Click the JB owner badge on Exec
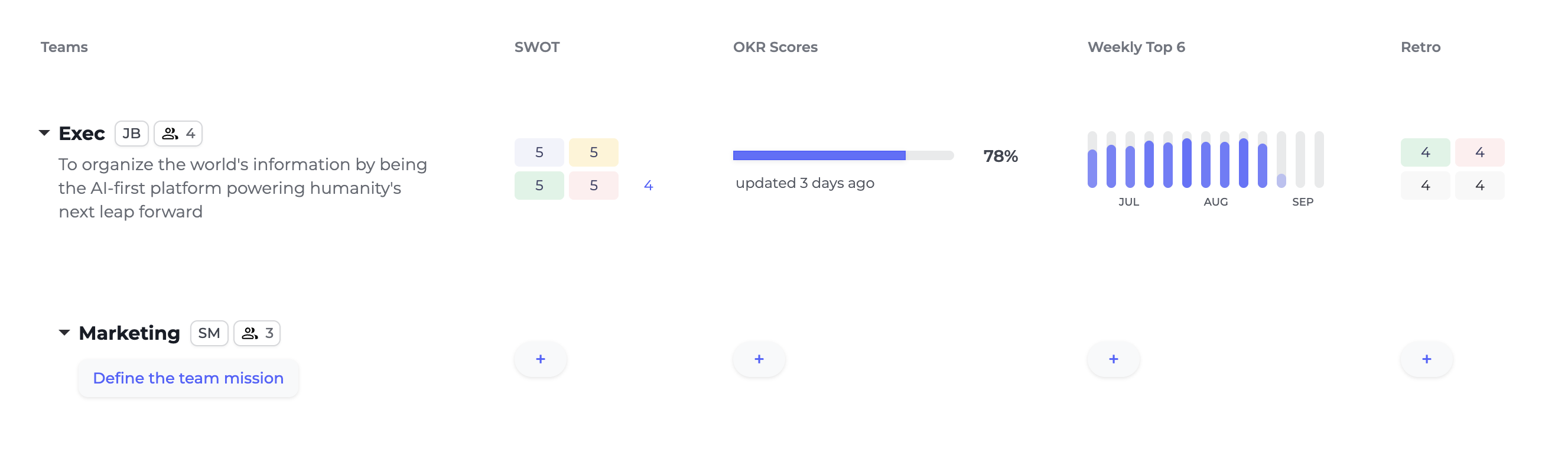 point(132,134)
